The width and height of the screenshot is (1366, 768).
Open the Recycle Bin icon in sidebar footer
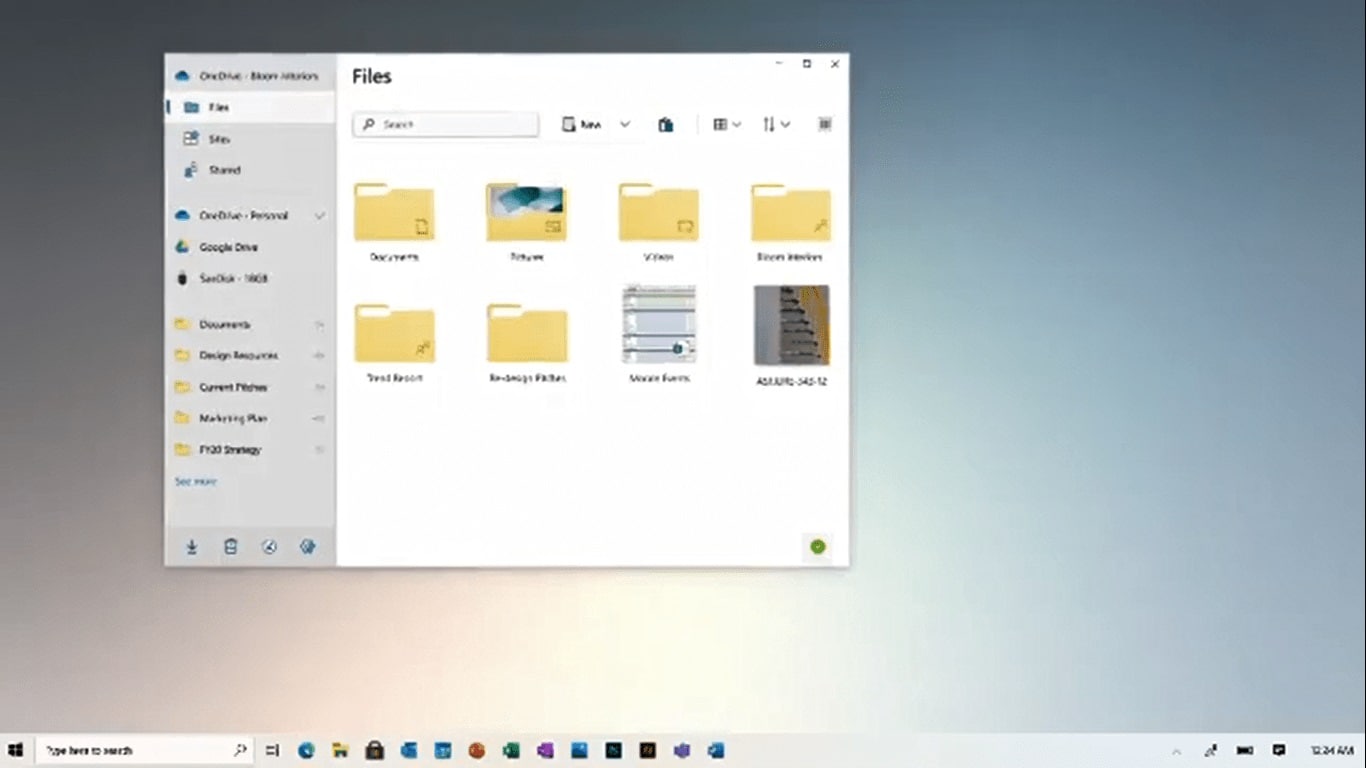pos(231,546)
